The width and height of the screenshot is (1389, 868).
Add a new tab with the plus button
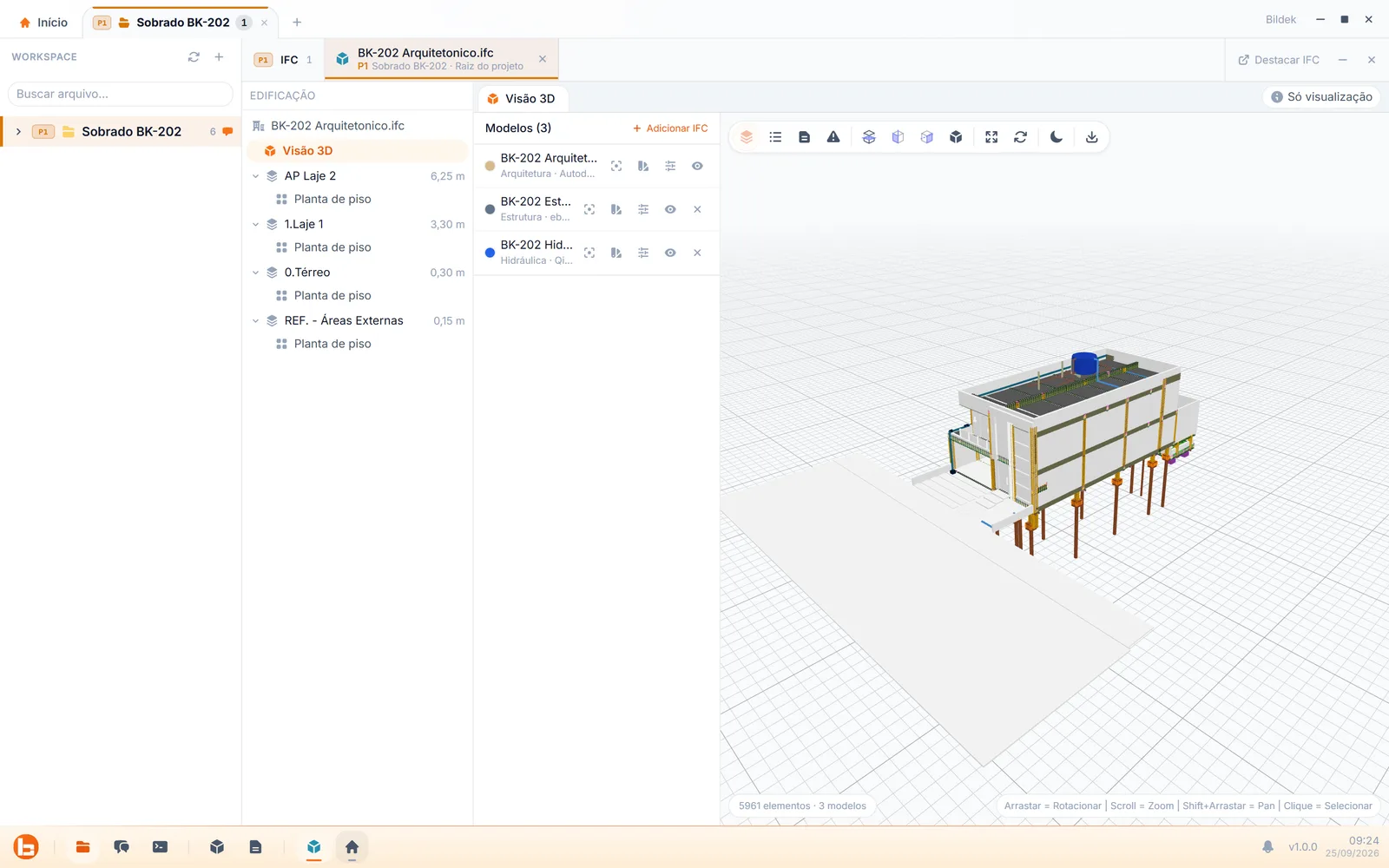click(297, 23)
